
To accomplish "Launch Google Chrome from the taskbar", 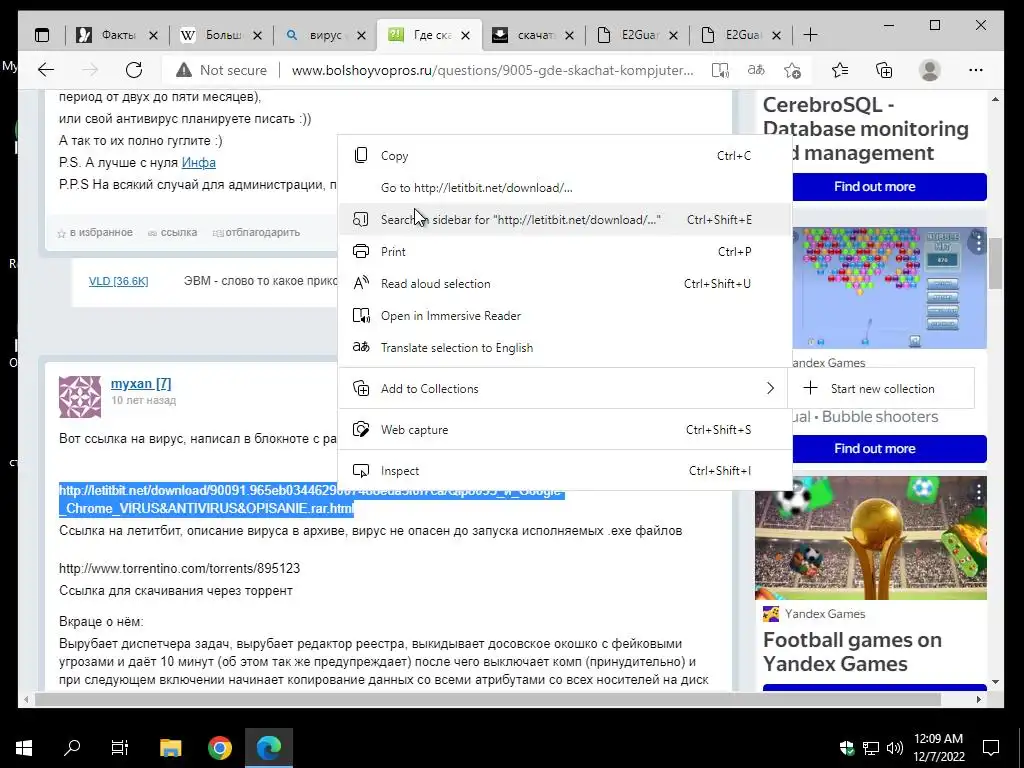I will pos(219,748).
